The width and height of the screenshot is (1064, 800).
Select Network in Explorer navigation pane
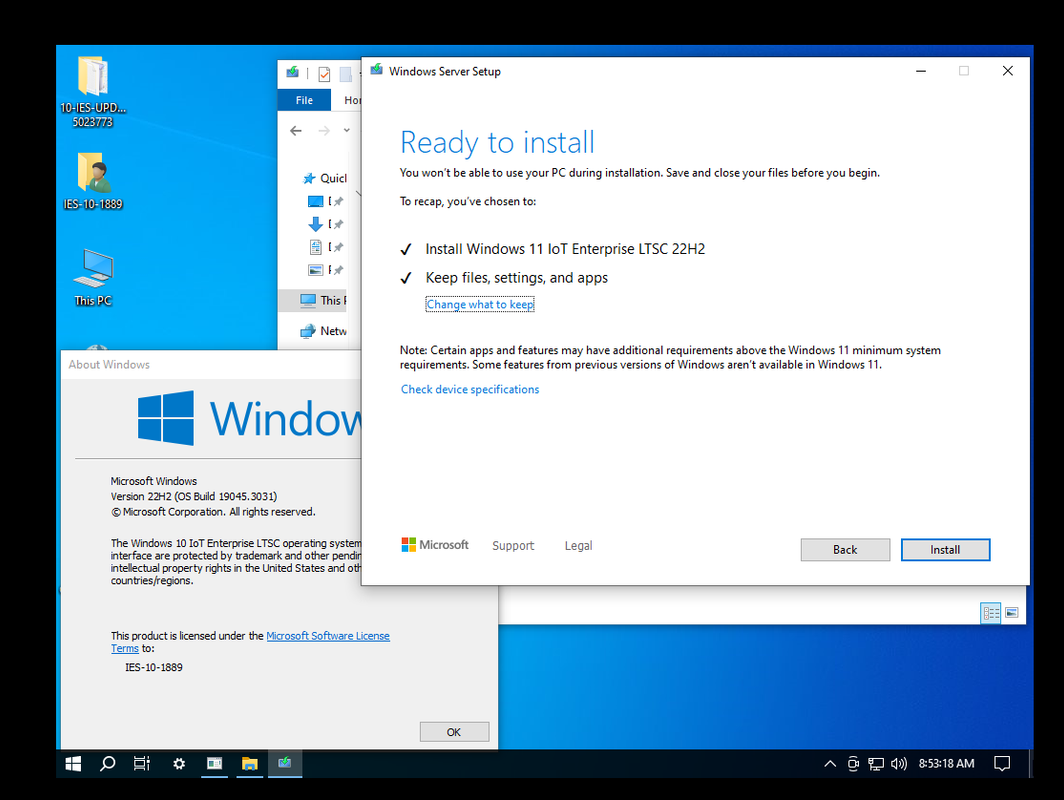[323, 331]
